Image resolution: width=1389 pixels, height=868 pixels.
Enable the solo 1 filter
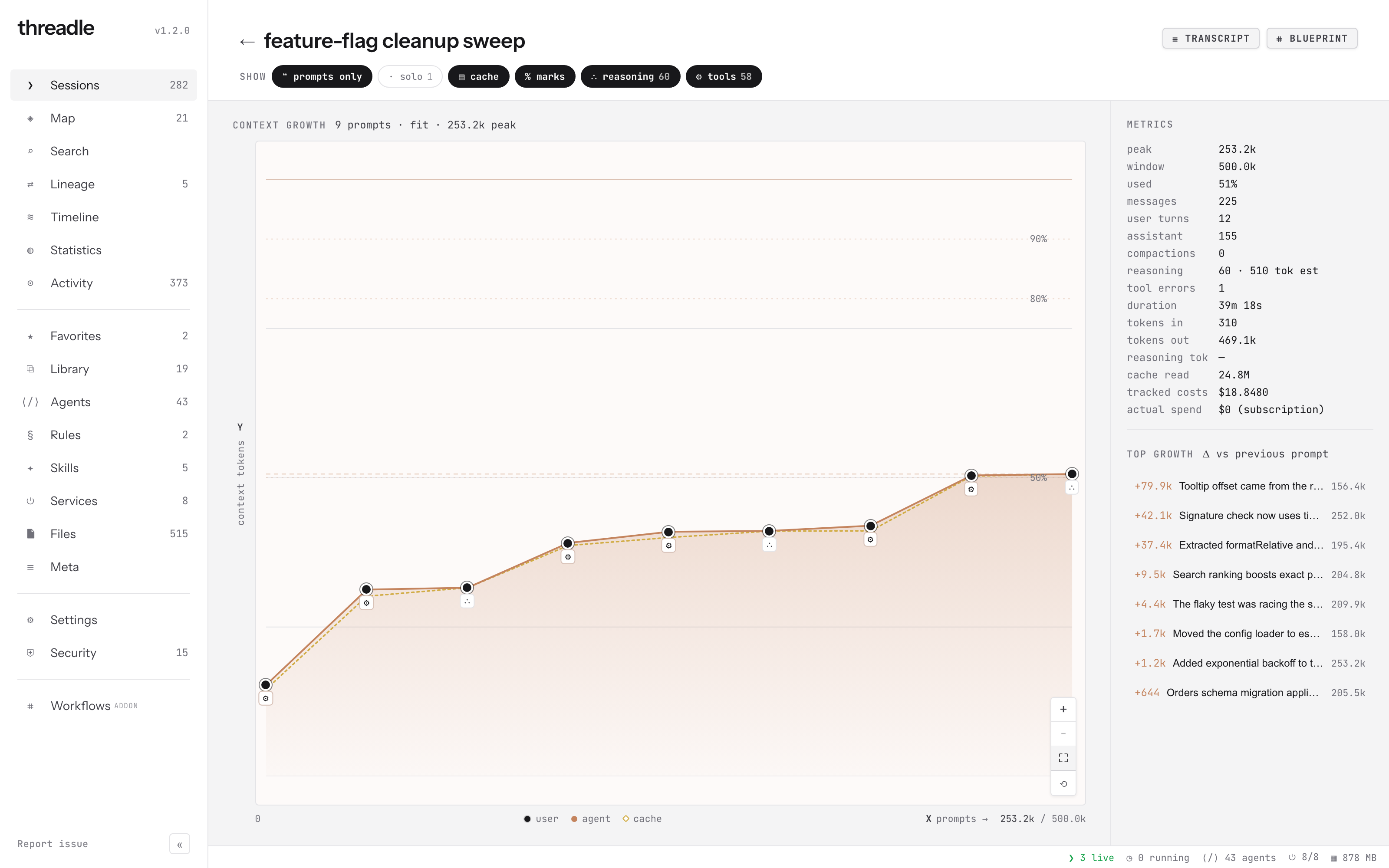(410, 76)
